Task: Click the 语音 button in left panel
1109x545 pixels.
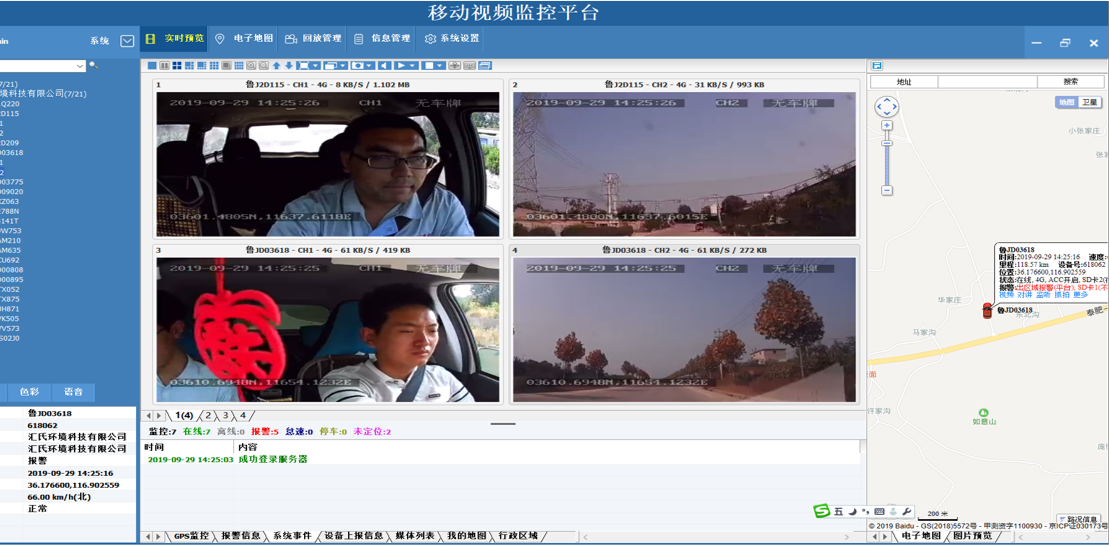Action: [73, 392]
